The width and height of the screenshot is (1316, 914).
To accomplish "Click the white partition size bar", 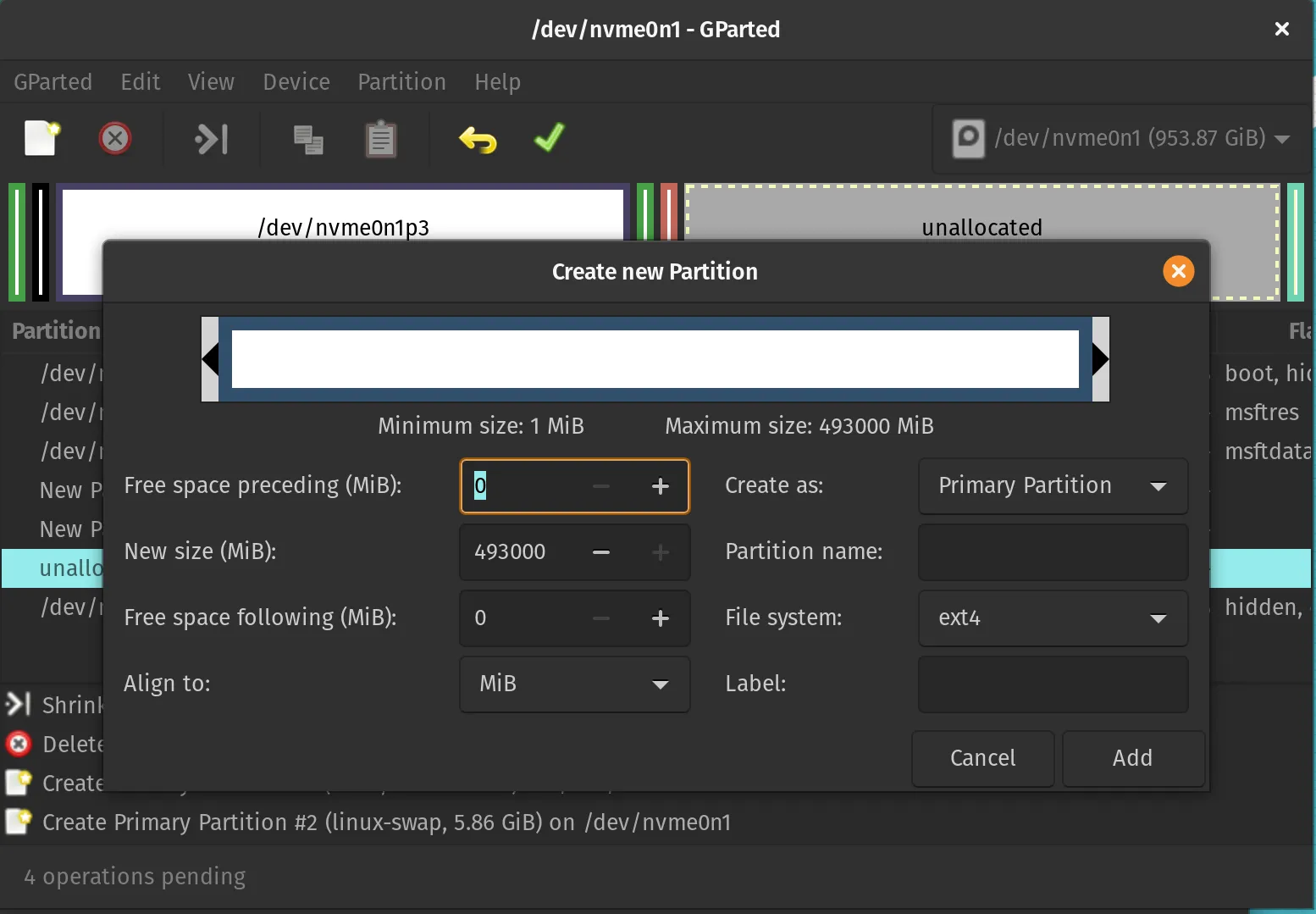I will (655, 359).
